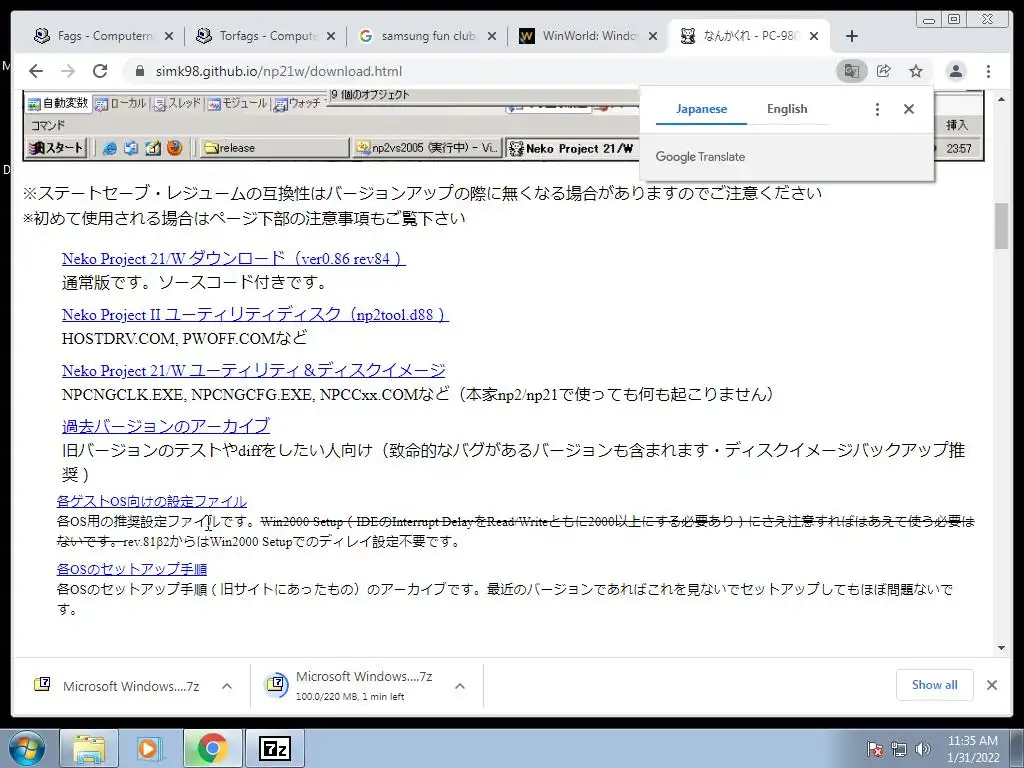Select Japanese in translate popup
Screen dimensions: 1024x768
[701, 109]
